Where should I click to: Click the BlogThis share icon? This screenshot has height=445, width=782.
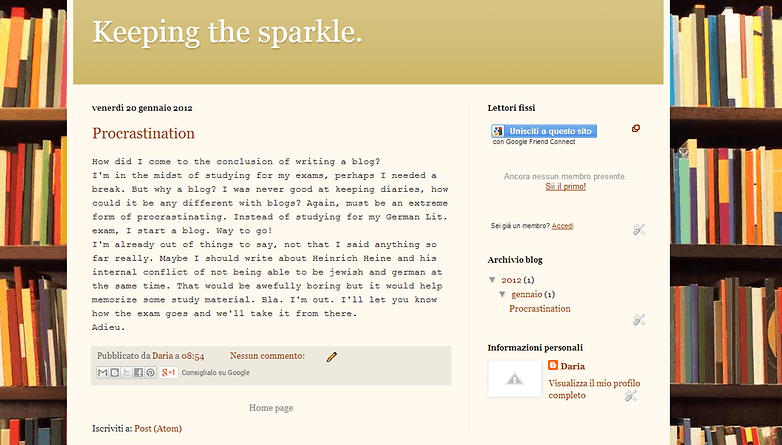click(115, 372)
